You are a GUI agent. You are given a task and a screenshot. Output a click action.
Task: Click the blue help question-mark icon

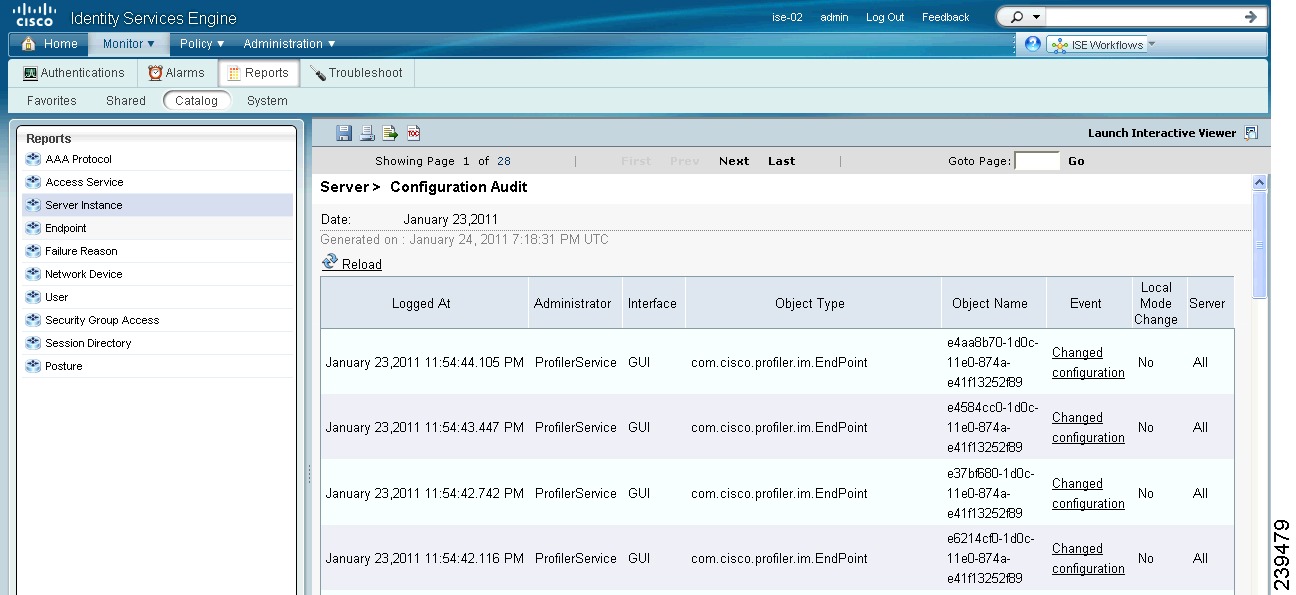[x=1033, y=44]
